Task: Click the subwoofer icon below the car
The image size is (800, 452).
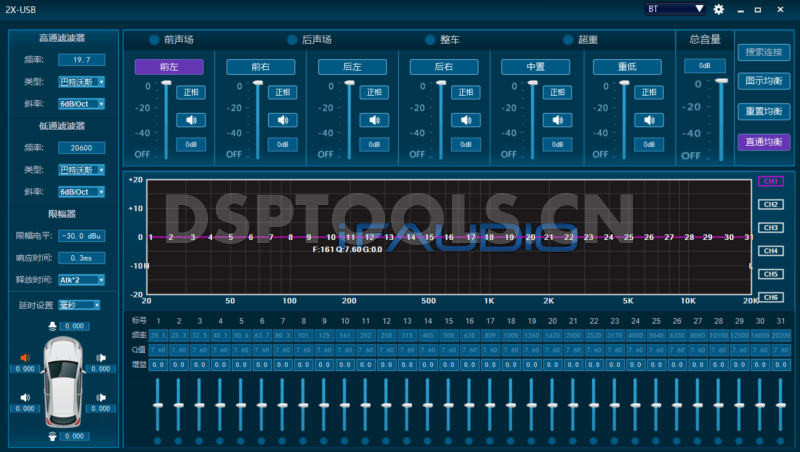Action: (x=53, y=436)
